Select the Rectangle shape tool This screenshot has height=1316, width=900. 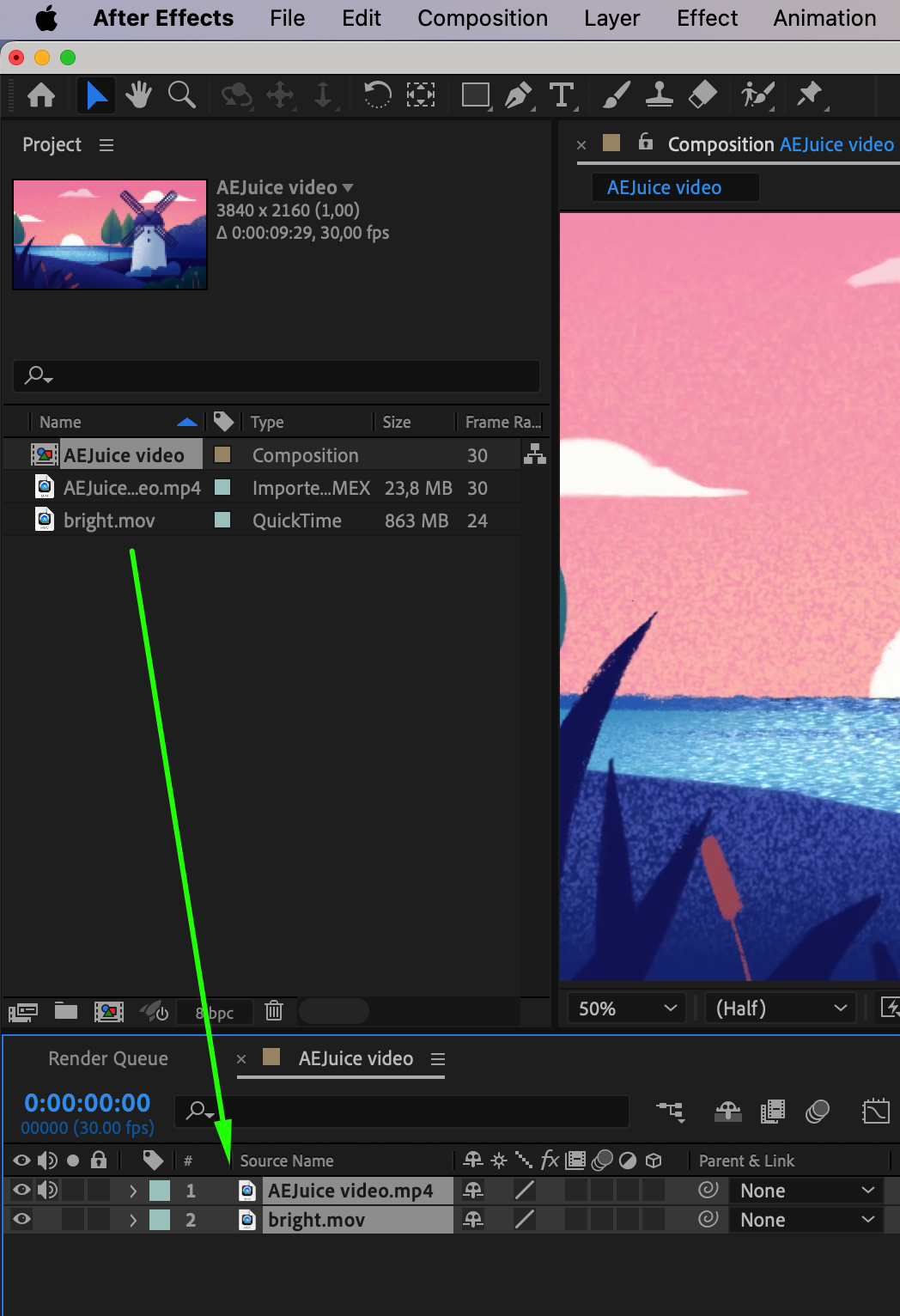pos(476,94)
